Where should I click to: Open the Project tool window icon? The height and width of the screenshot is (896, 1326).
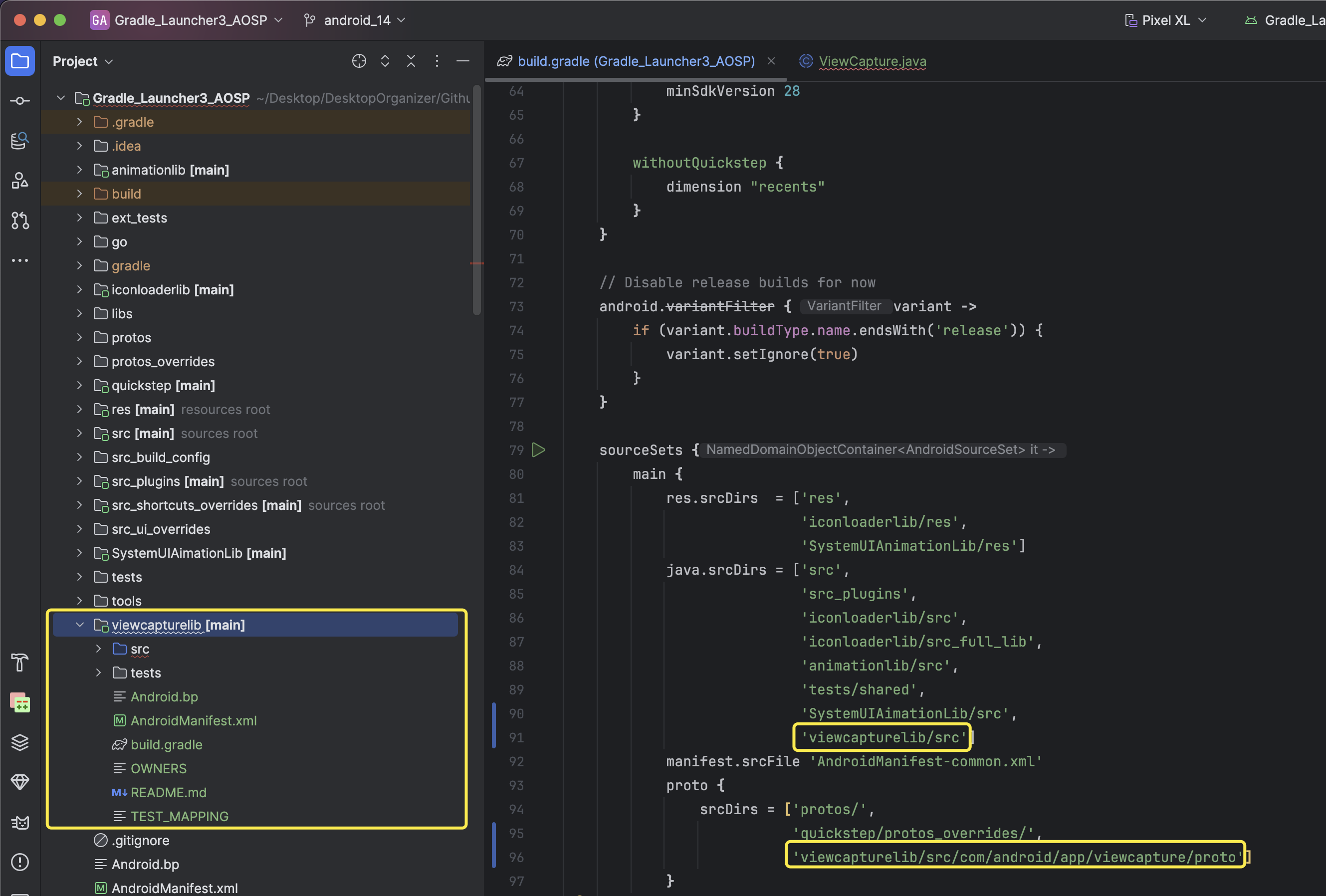click(20, 61)
